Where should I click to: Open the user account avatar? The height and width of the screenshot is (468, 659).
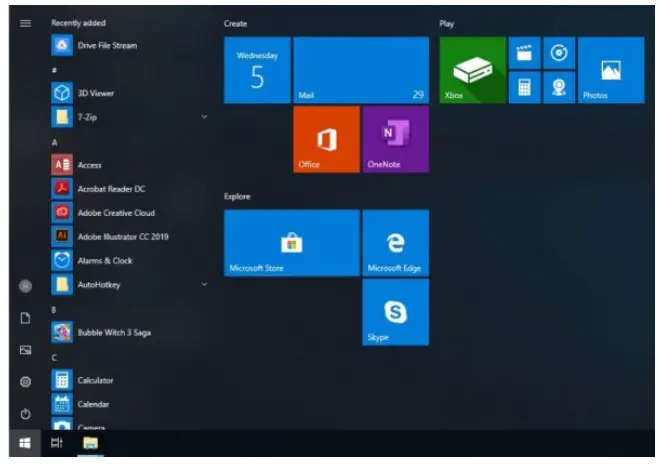tap(25, 286)
